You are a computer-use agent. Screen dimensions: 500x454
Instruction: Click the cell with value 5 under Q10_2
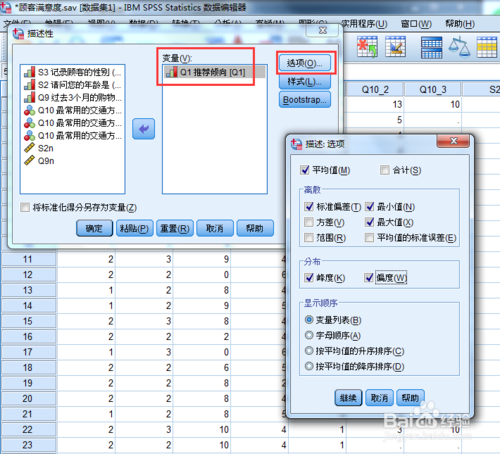tap(375, 120)
